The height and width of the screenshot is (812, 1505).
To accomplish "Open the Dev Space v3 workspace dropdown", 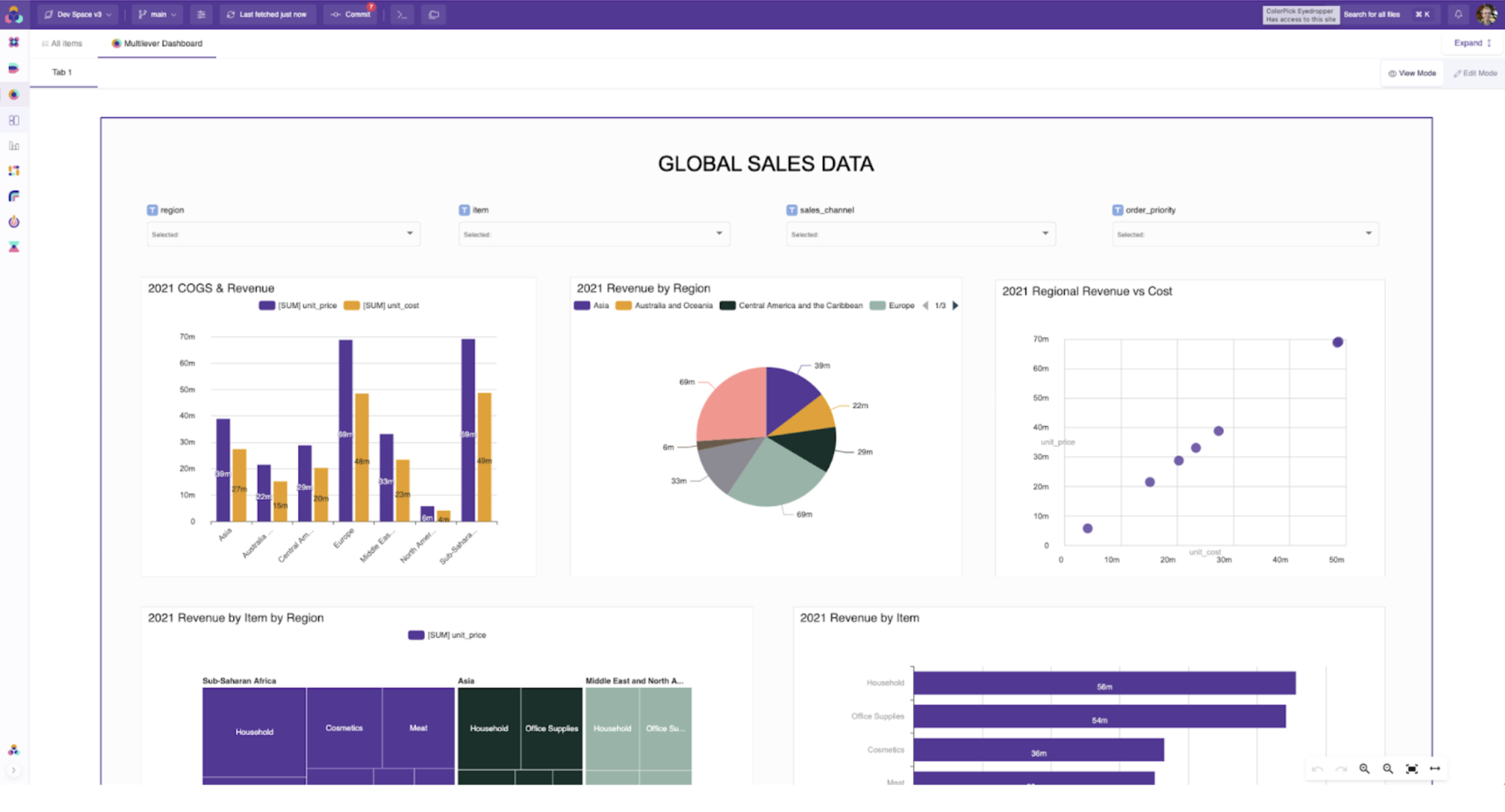I will click(x=78, y=14).
